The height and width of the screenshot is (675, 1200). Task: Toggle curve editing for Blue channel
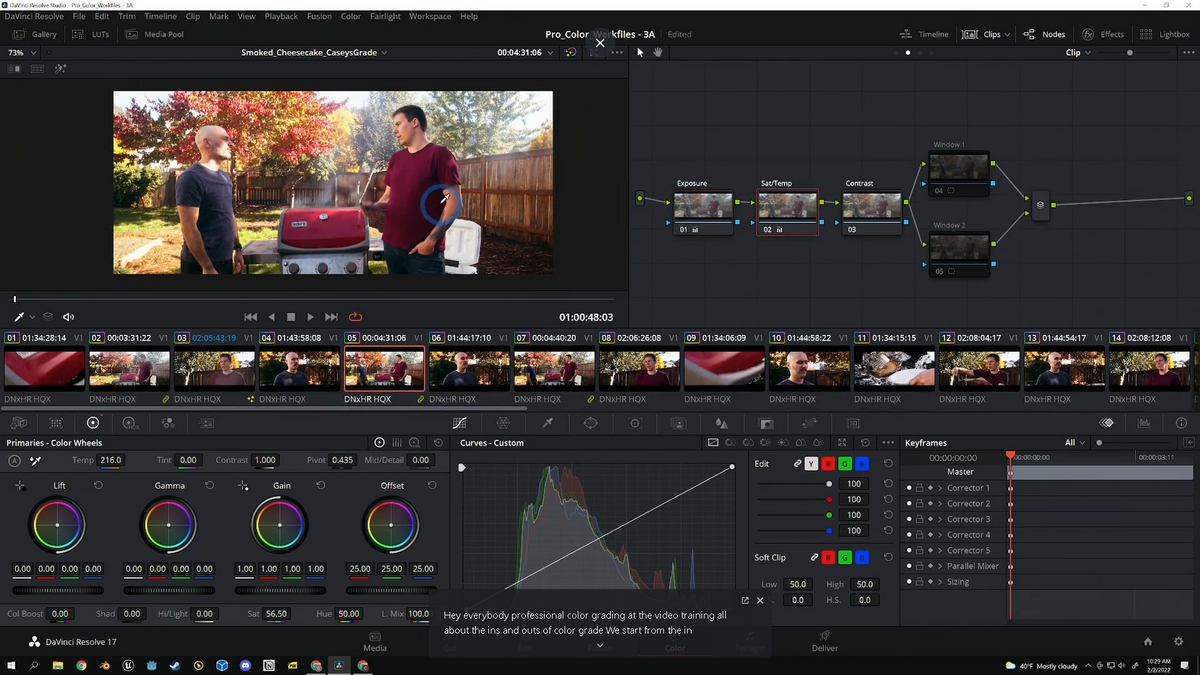(x=862, y=464)
